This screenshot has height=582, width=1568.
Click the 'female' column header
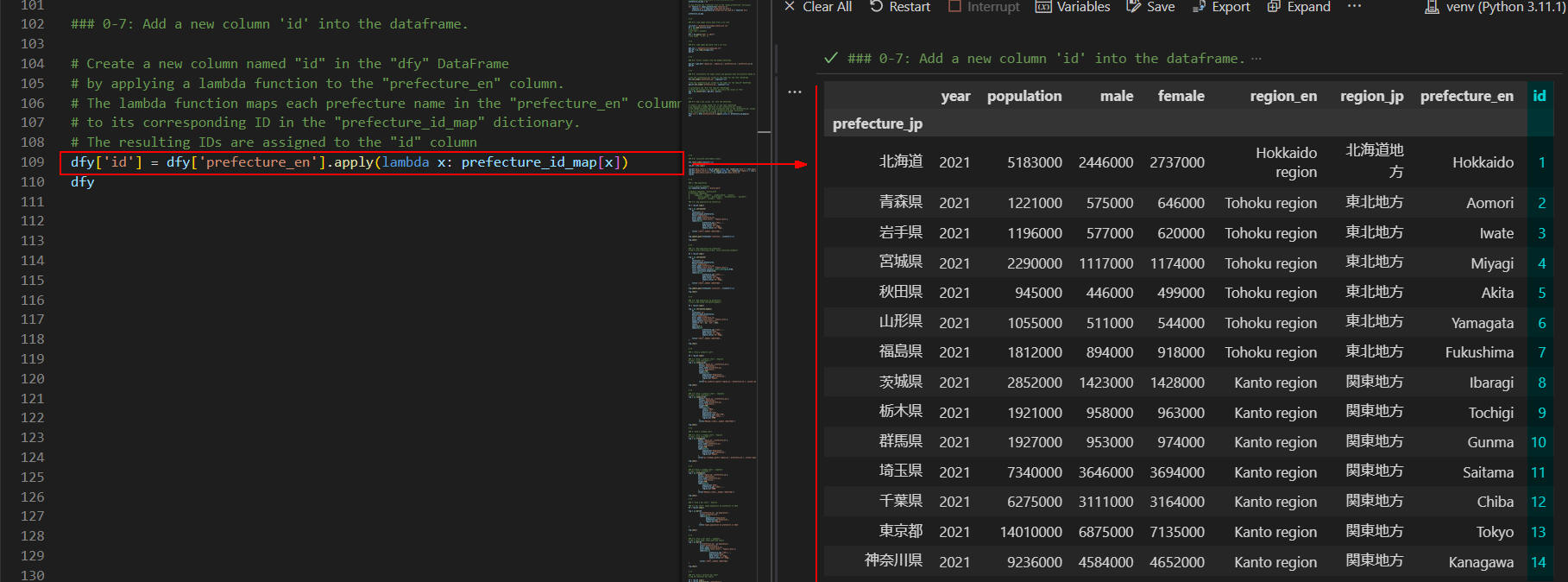pyautogui.click(x=1181, y=96)
